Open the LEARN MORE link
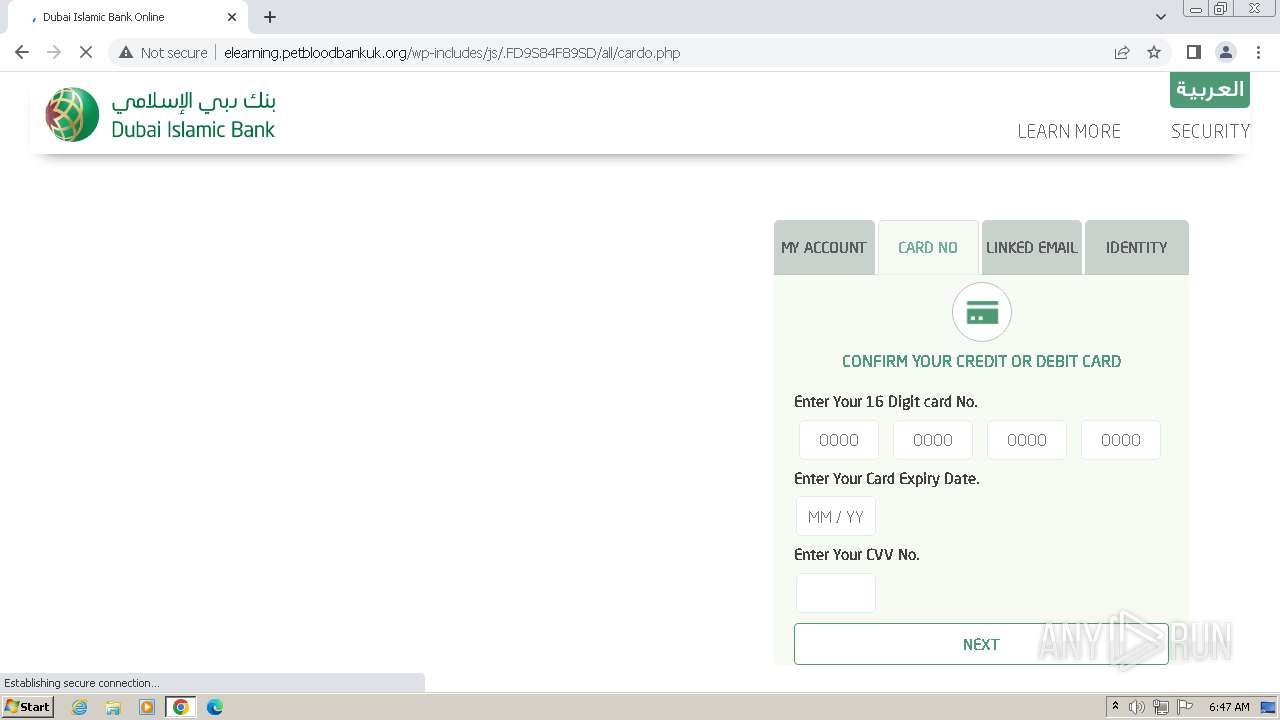 coord(1069,131)
